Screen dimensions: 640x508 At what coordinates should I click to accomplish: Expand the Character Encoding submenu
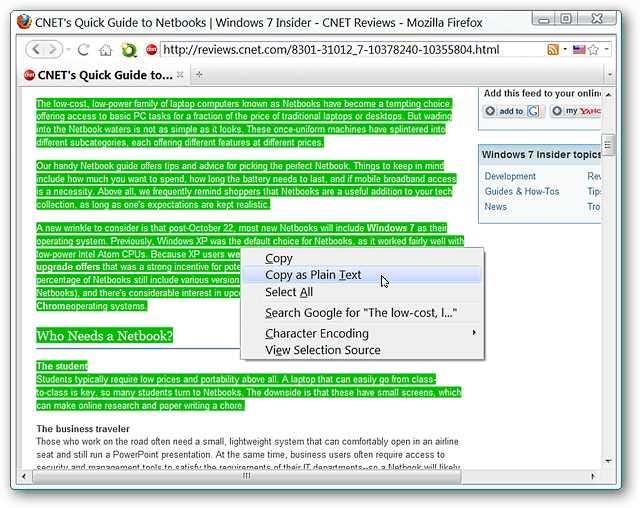coord(362,333)
